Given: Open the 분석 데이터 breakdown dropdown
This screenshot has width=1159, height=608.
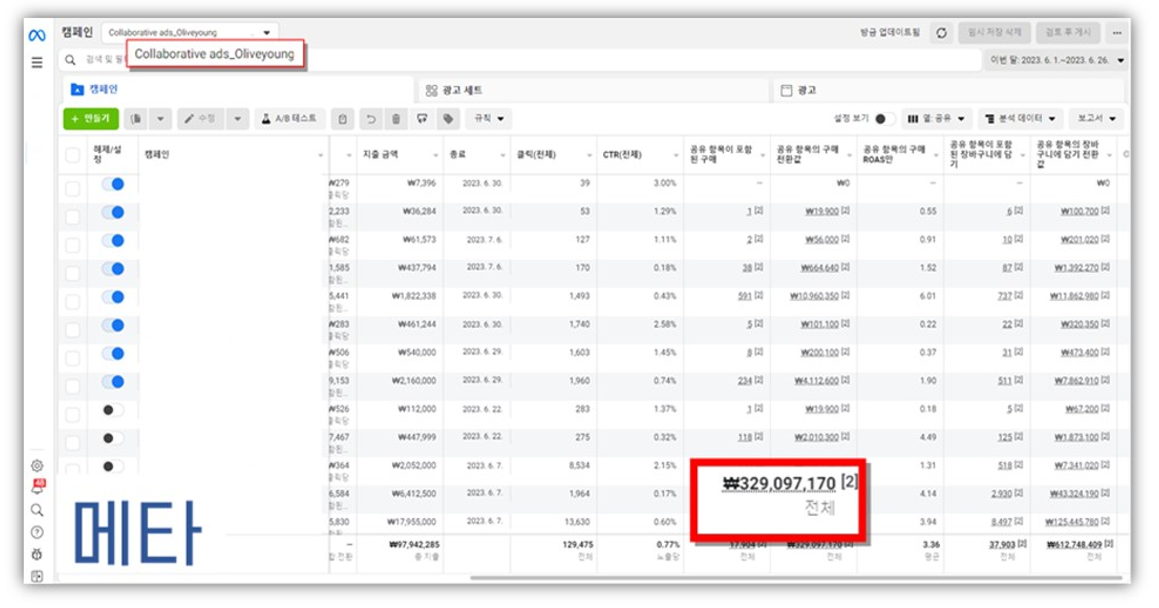Looking at the screenshot, I should (x=1020, y=118).
